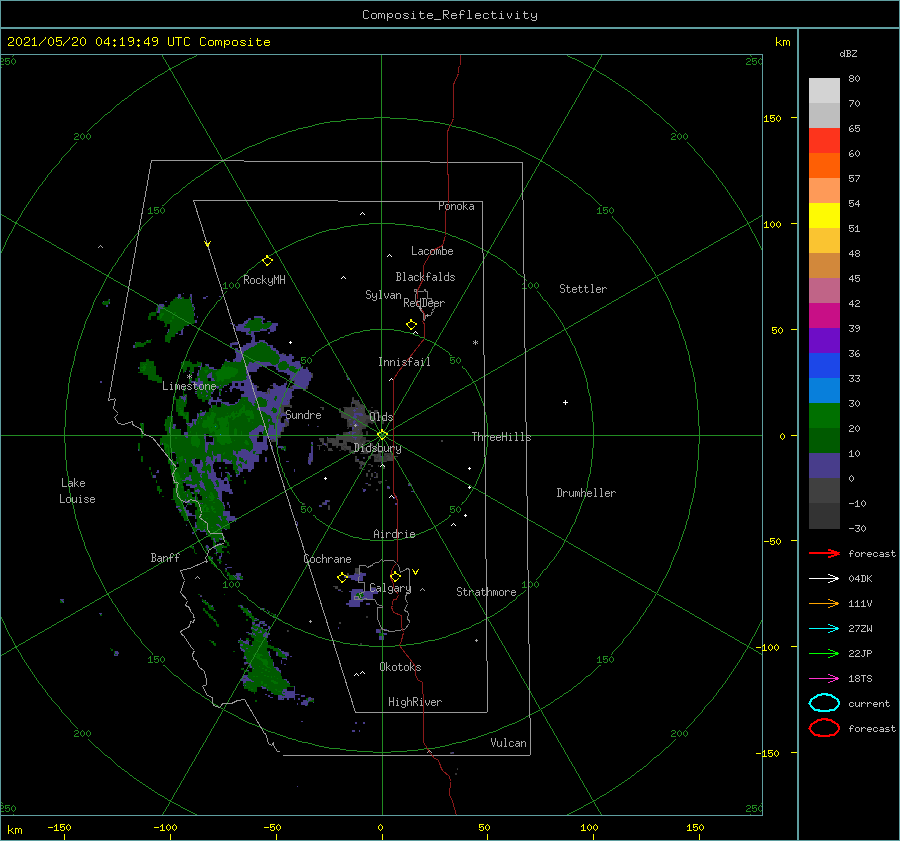Select the 45 dBZ pink swatch
Viewport: 900px width, 841px height.
pos(824,290)
